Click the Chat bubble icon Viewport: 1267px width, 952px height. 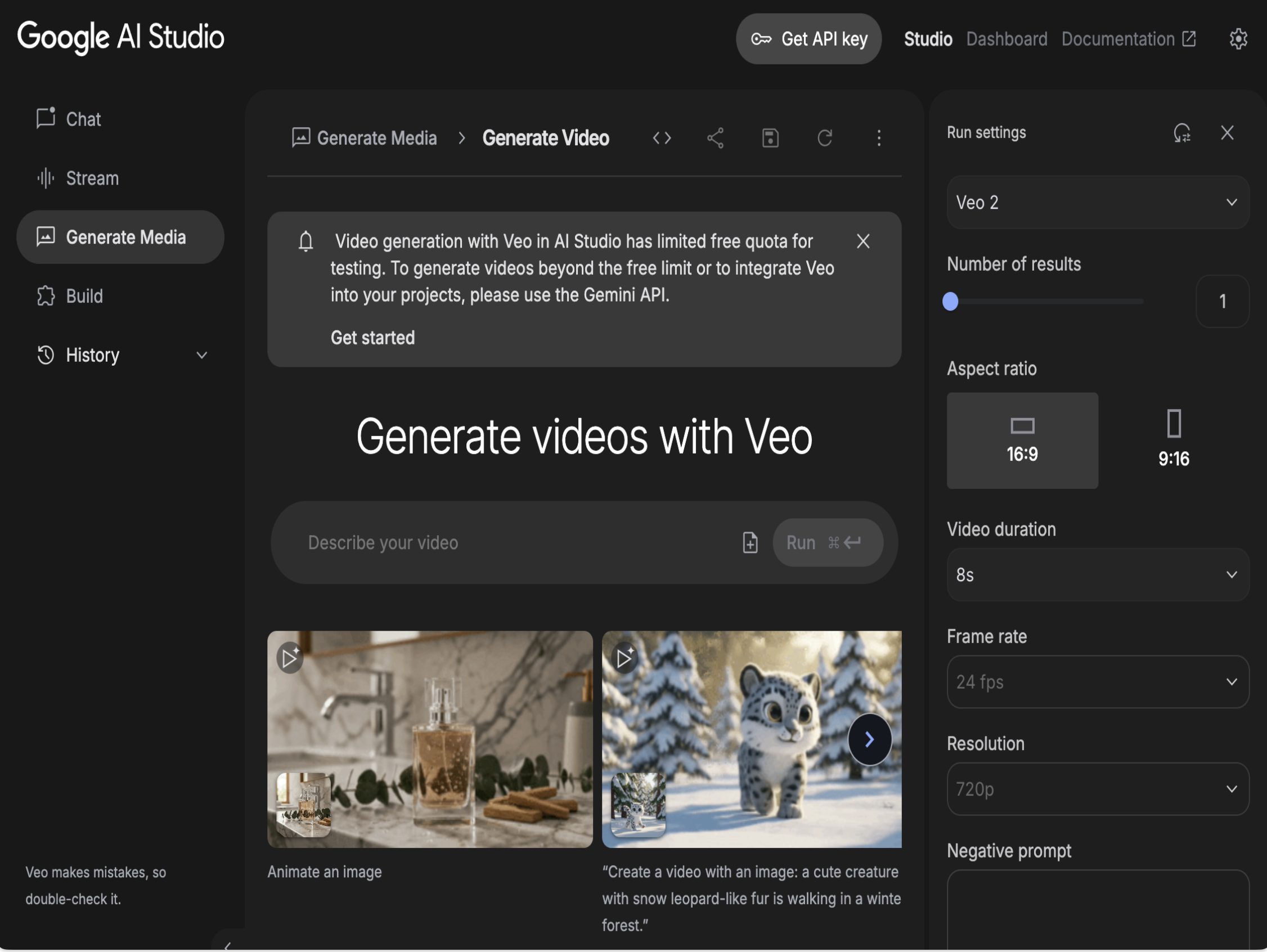click(45, 118)
